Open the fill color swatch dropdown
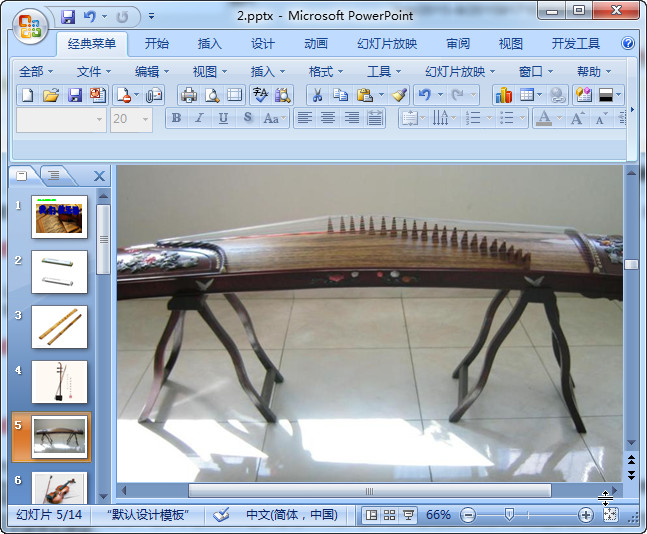The image size is (647, 534). pos(618,96)
